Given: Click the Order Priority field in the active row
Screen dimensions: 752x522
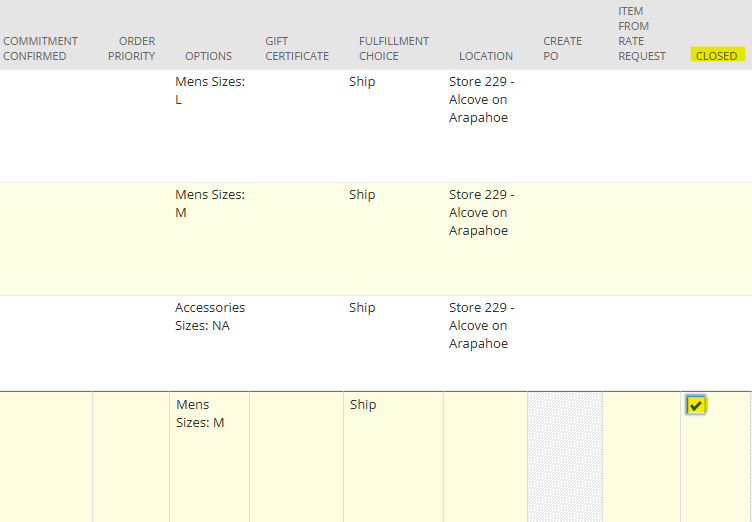Looking at the screenshot, I should [x=131, y=457].
